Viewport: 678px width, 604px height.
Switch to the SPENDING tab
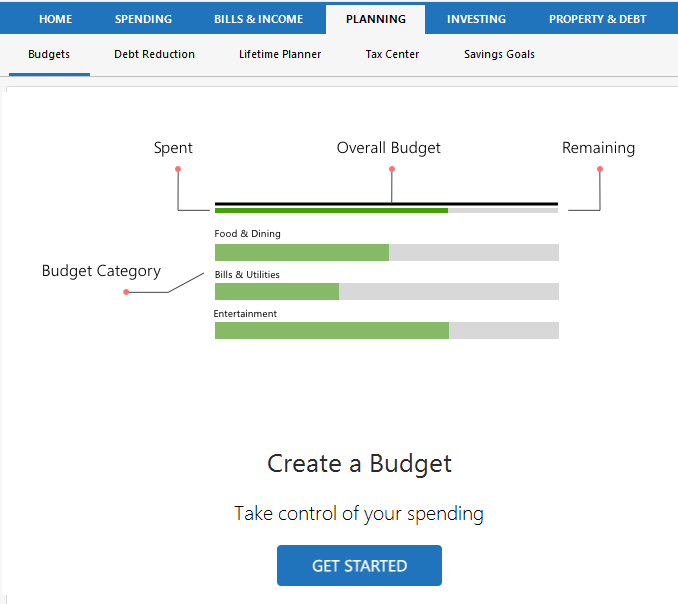tap(143, 19)
